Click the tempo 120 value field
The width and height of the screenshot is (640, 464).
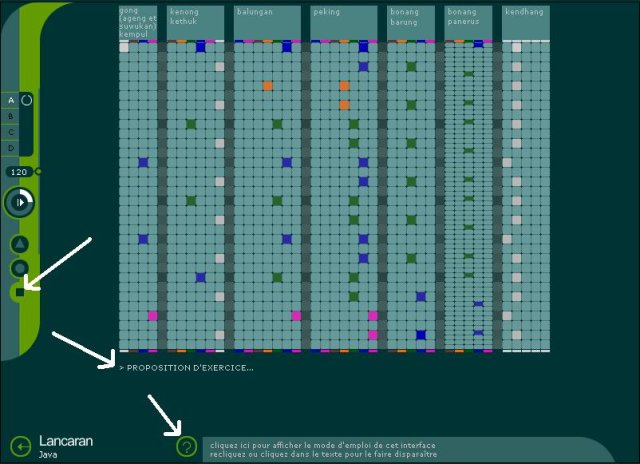19,172
